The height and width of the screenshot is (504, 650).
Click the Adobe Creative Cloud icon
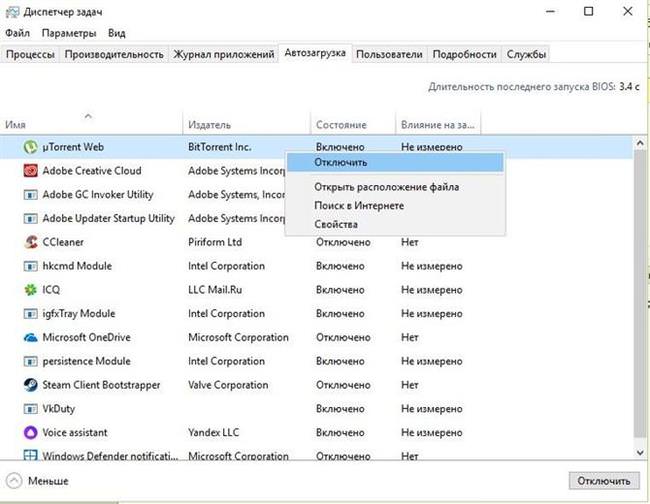point(31,171)
